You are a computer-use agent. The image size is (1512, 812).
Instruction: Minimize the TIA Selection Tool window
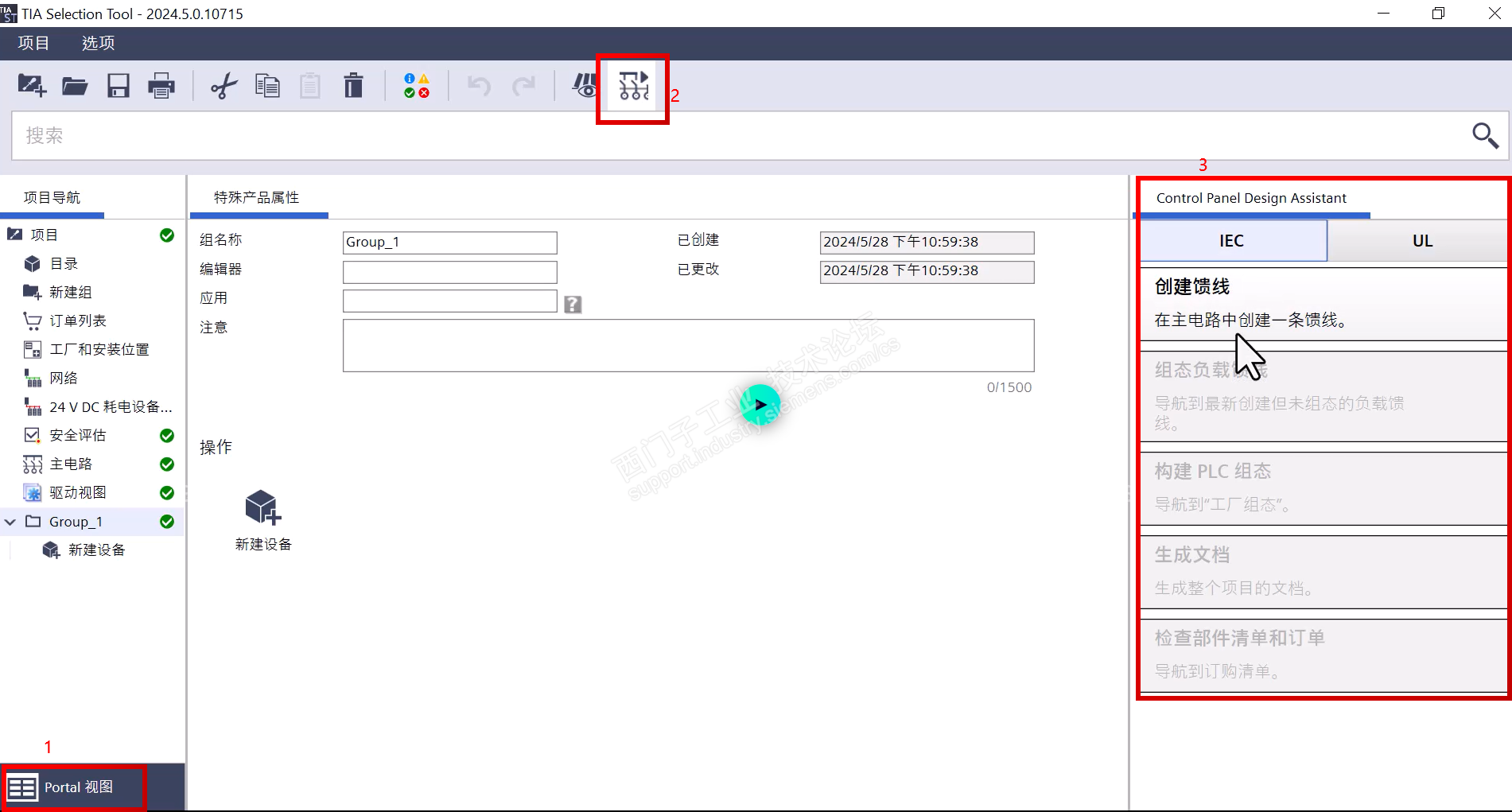(1383, 14)
